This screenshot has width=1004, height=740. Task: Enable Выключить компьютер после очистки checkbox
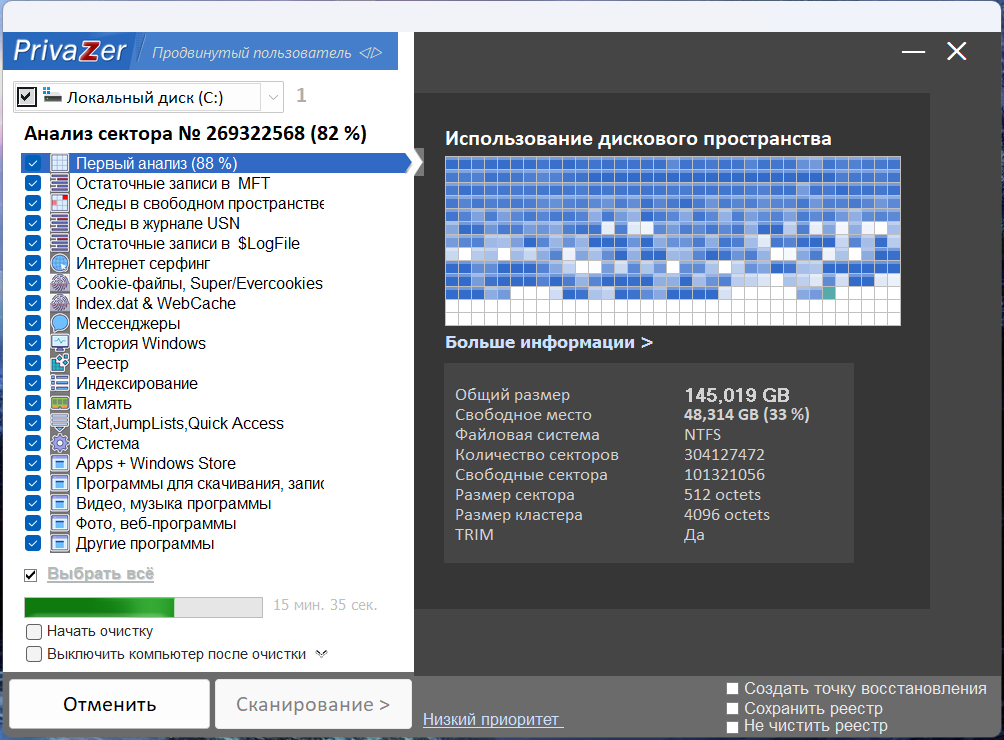tap(34, 654)
